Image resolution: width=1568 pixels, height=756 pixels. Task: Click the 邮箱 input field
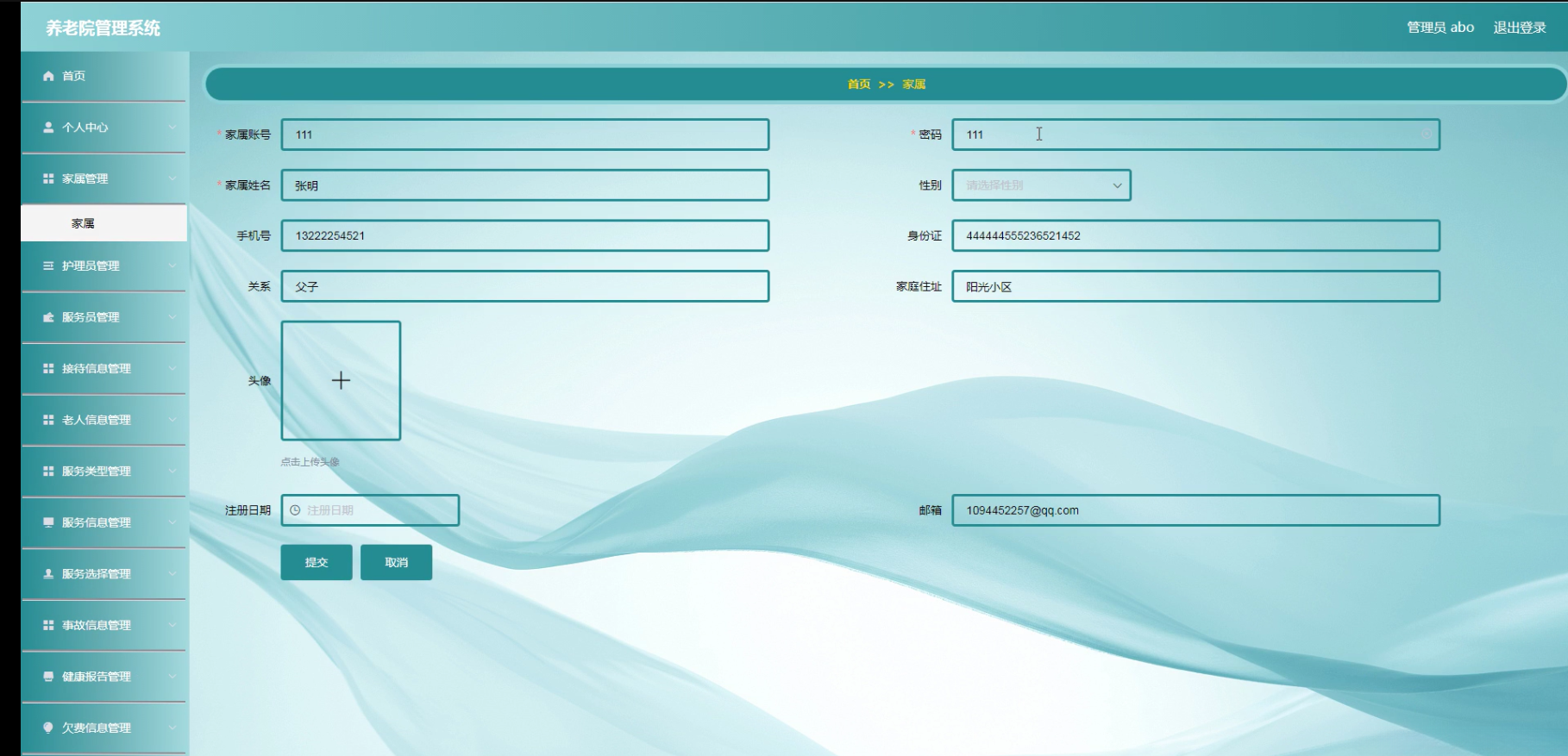[1195, 510]
